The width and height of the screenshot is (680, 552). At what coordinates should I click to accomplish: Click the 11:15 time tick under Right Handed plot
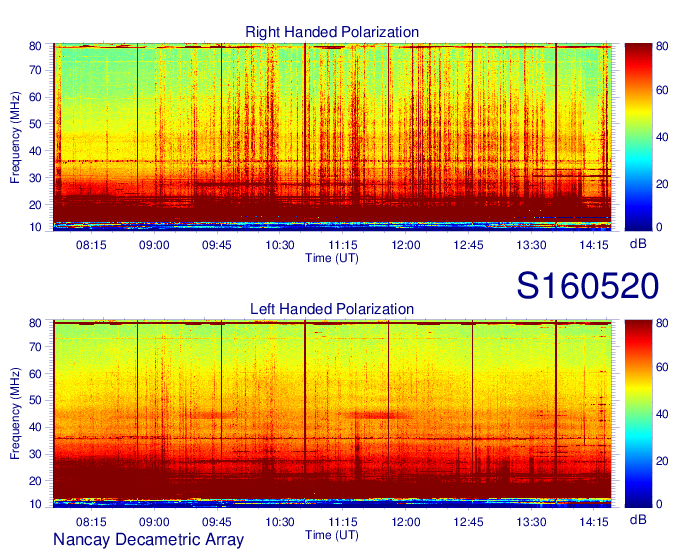[343, 245]
